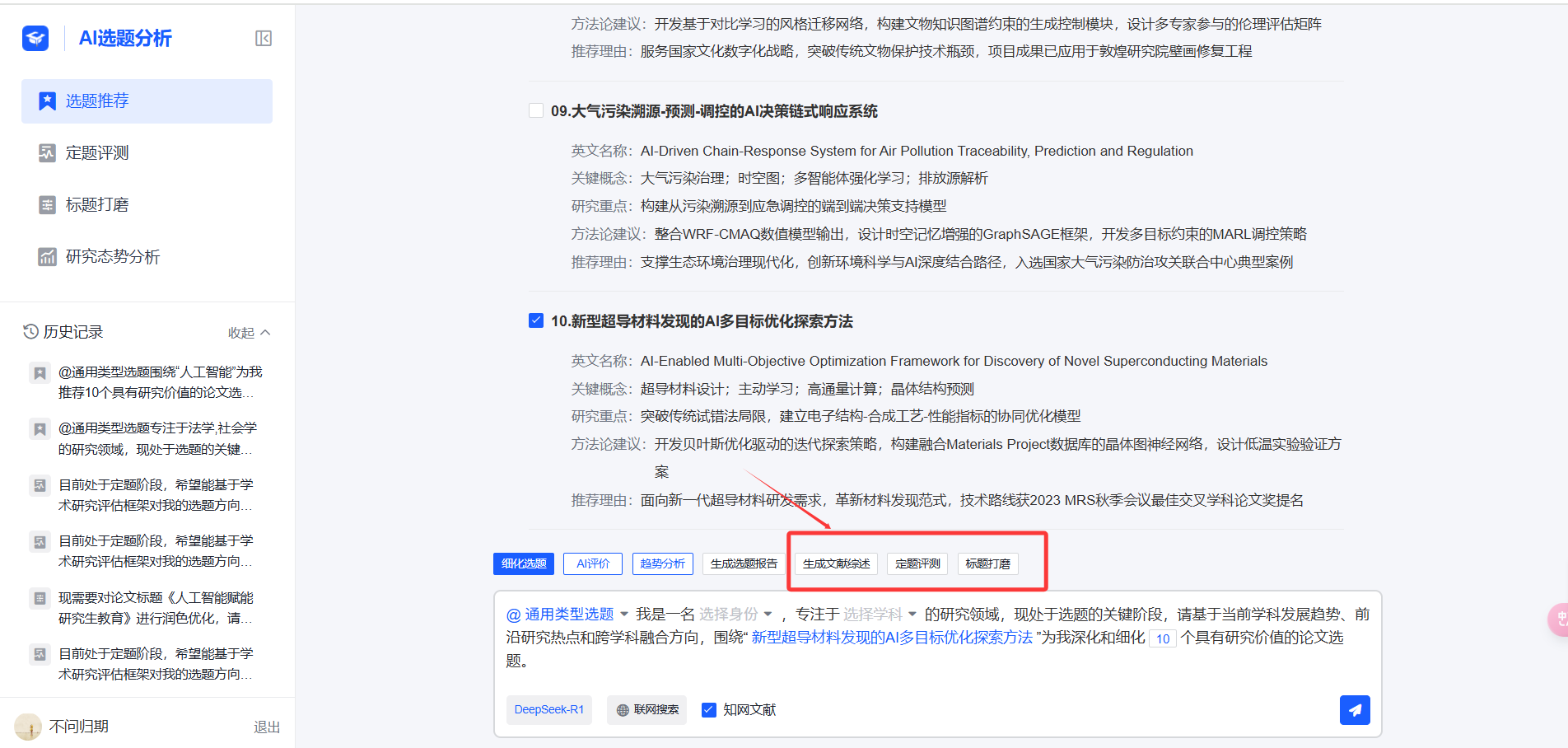The image size is (1568, 748).
Task: Click the topic count field showing 10
Action: click(1162, 638)
